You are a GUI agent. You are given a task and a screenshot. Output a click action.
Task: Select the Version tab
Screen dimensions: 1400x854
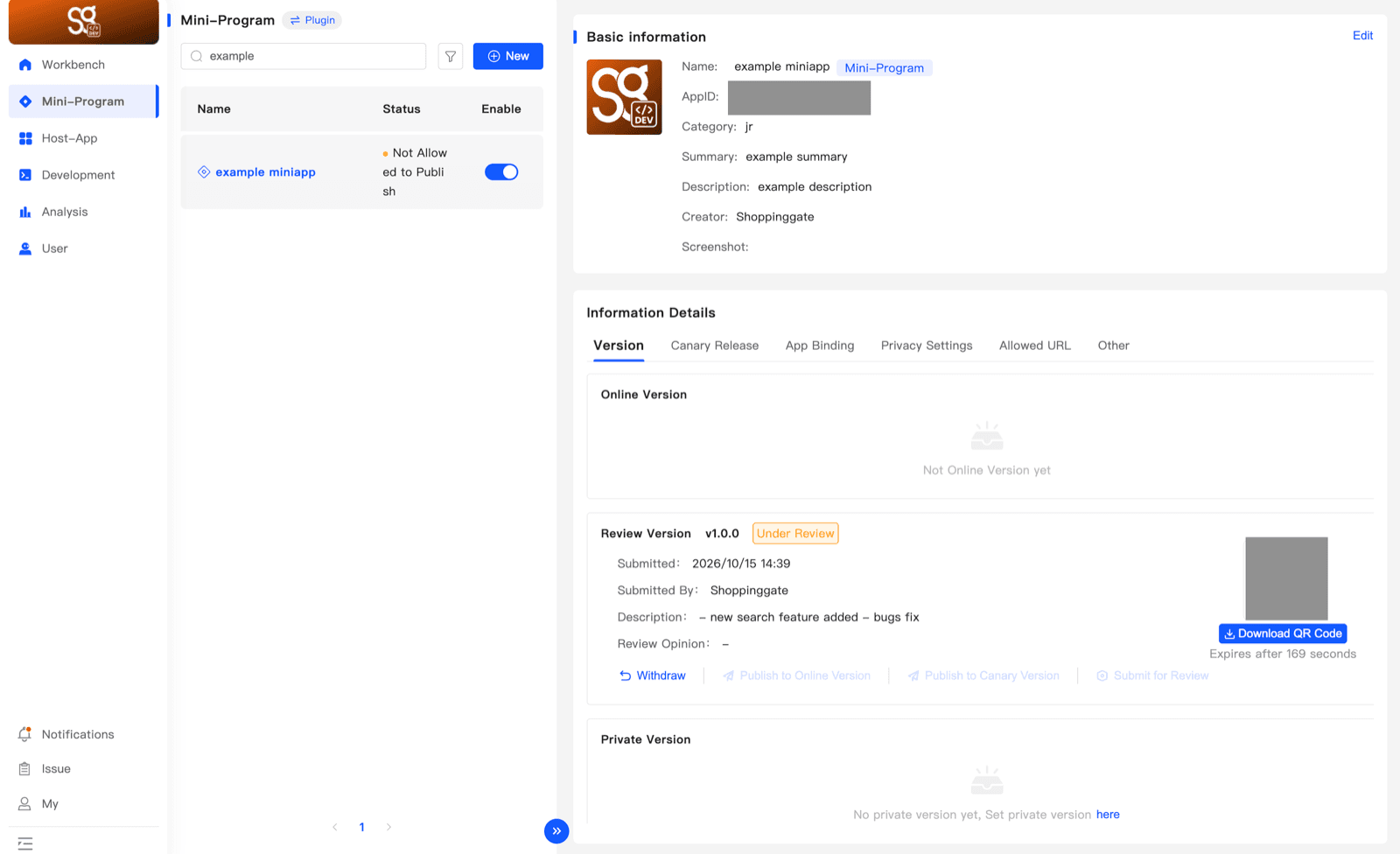coord(619,346)
